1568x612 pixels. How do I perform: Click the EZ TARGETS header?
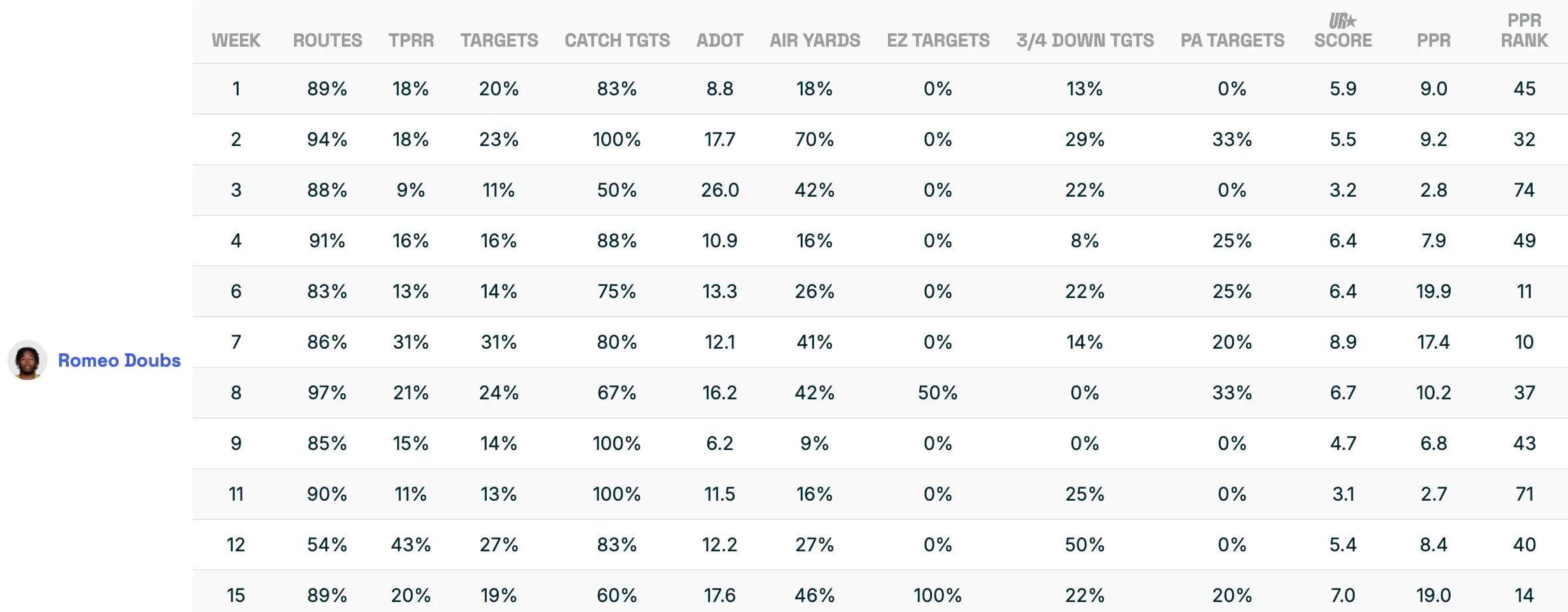(x=937, y=41)
